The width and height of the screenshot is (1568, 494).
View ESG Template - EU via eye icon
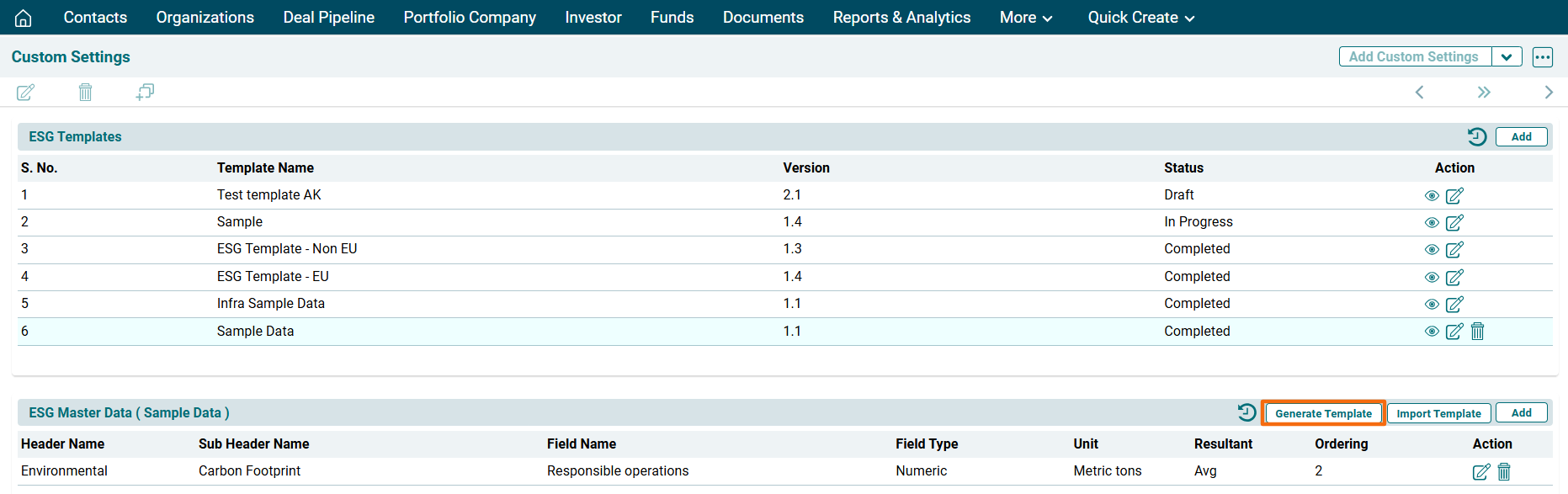(1431, 277)
